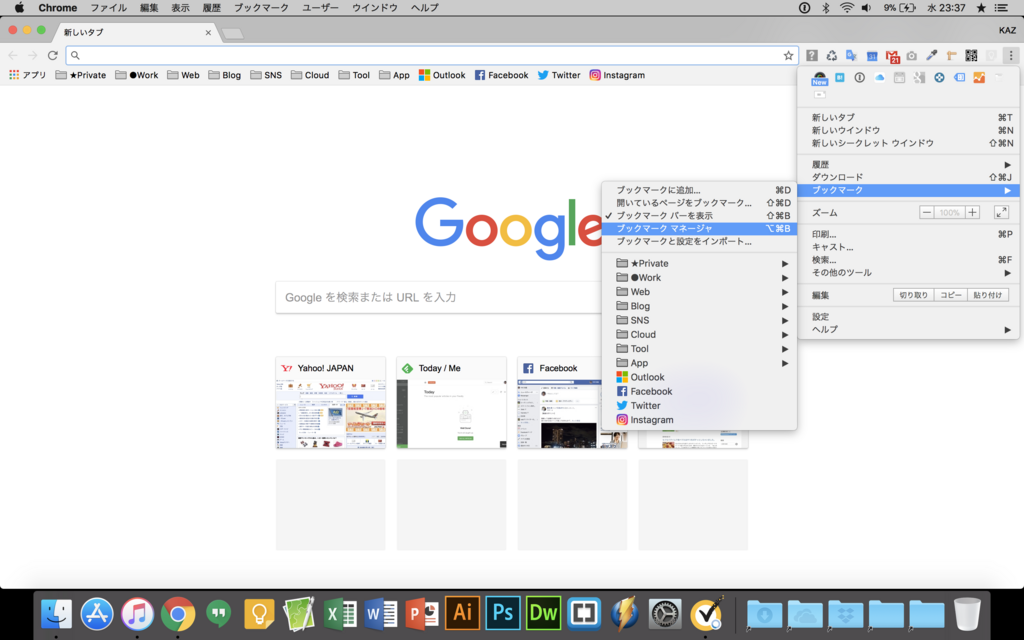Expand the 履歴 submenu
The height and width of the screenshot is (640, 1024).
click(x=908, y=165)
